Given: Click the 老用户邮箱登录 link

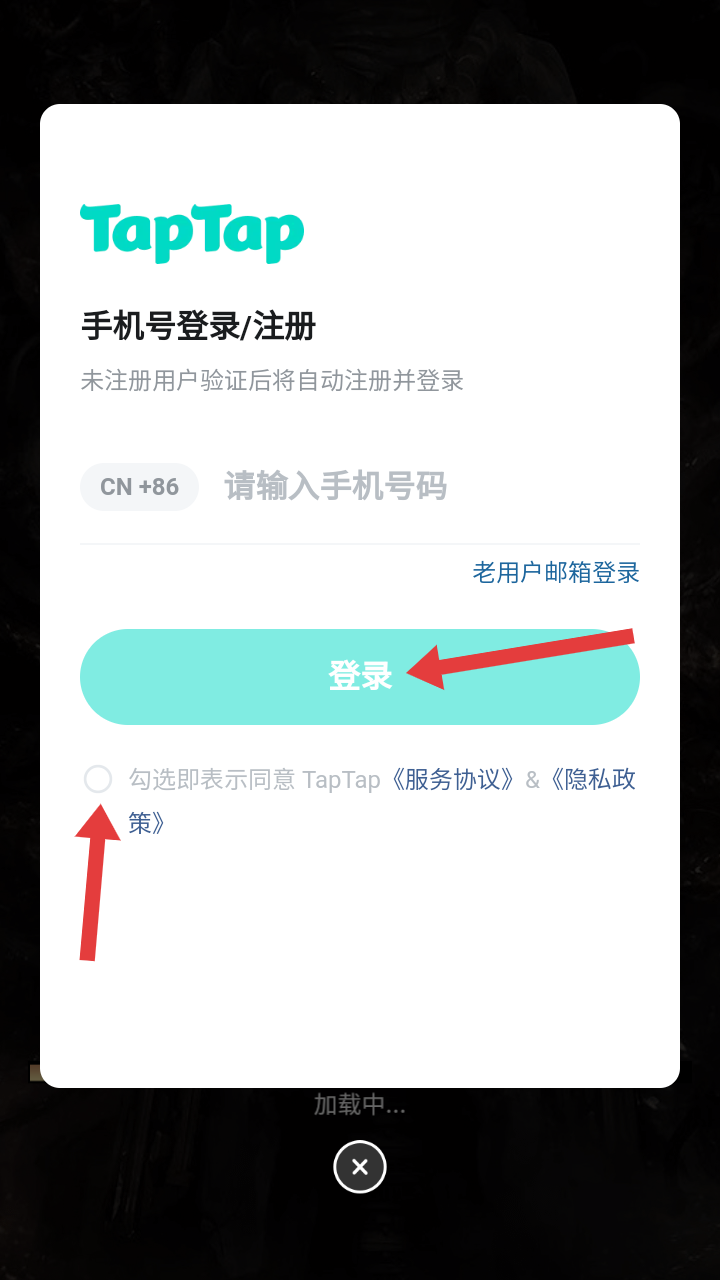Looking at the screenshot, I should pyautogui.click(x=556, y=573).
